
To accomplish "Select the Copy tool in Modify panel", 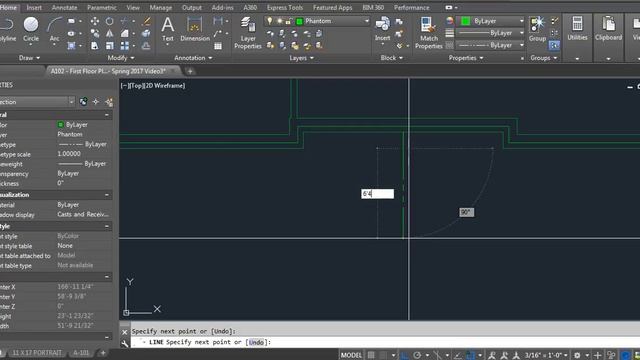I will (95, 33).
